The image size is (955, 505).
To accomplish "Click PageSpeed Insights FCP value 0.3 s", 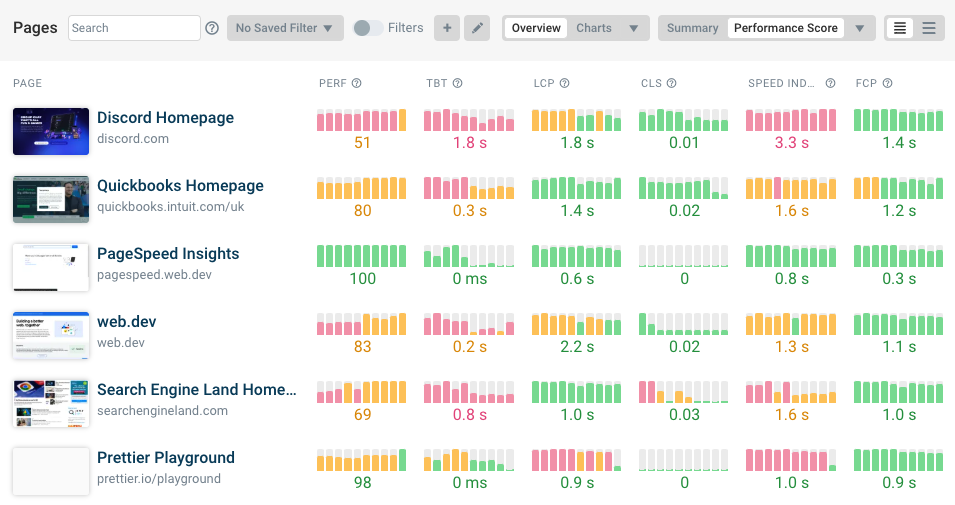I will 899,279.
